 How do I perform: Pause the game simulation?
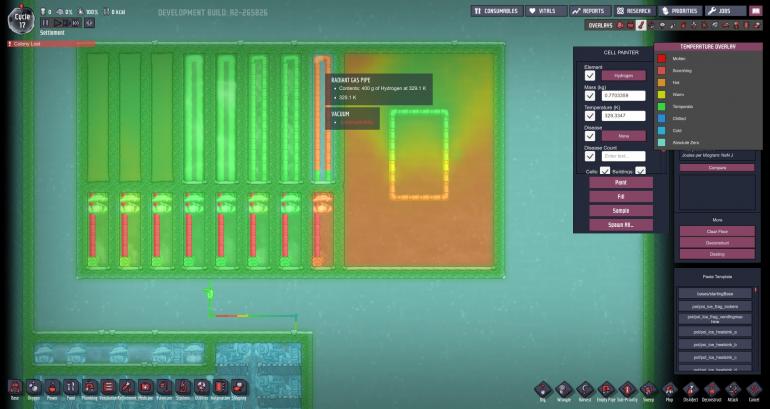(46, 21)
